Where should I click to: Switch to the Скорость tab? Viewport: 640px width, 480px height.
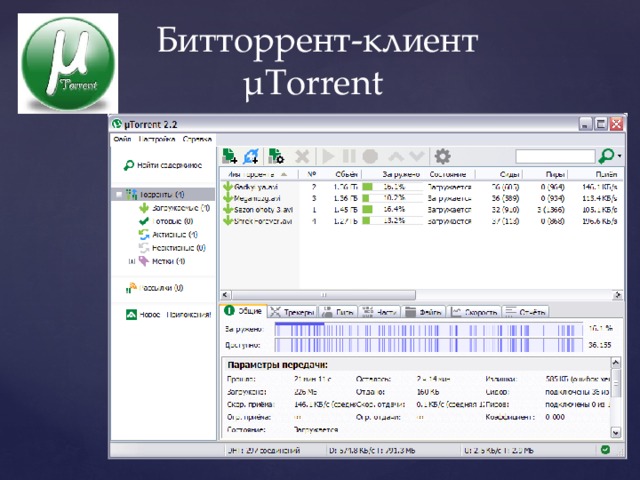click(x=474, y=312)
